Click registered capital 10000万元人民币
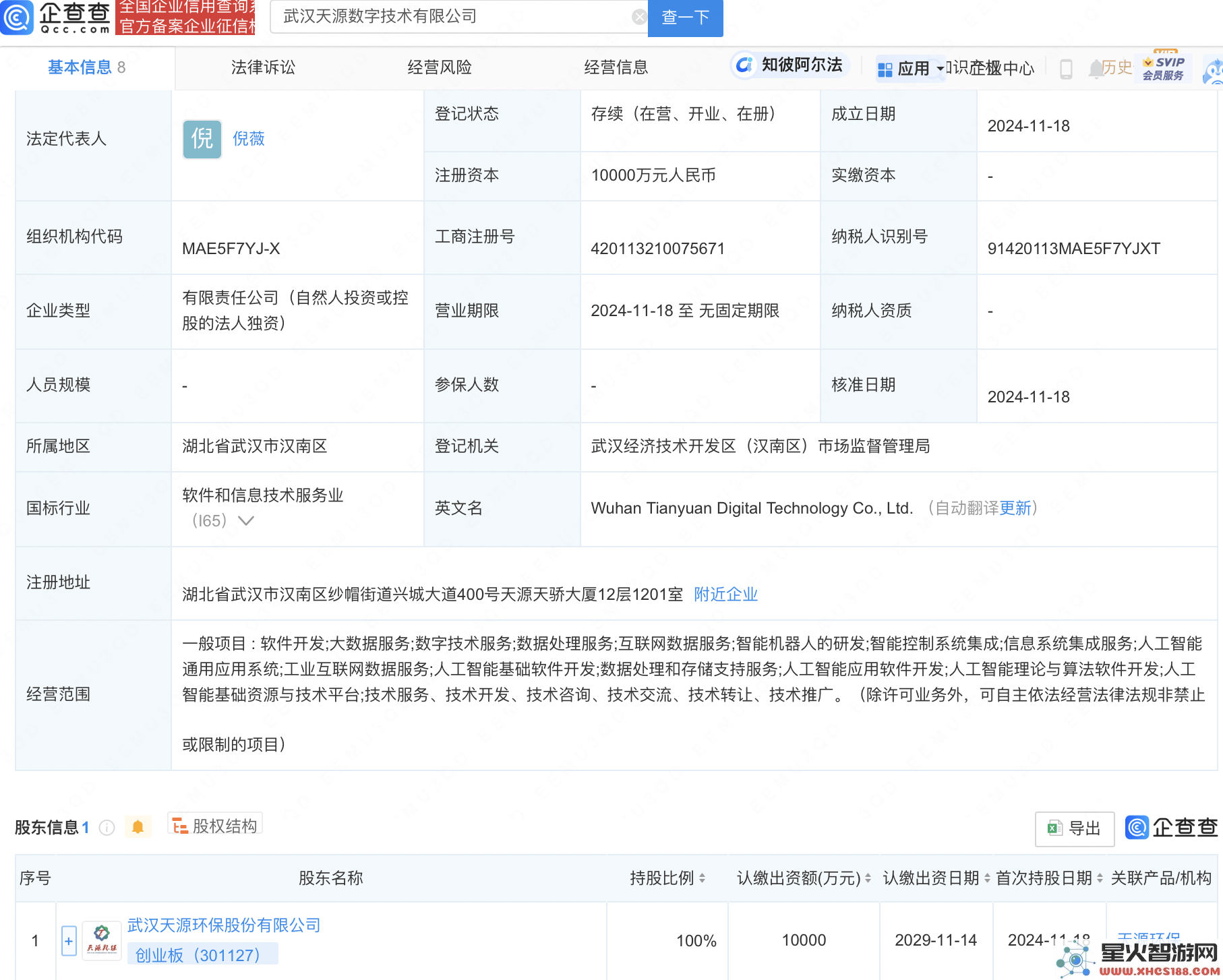The width and height of the screenshot is (1223, 980). tap(653, 175)
